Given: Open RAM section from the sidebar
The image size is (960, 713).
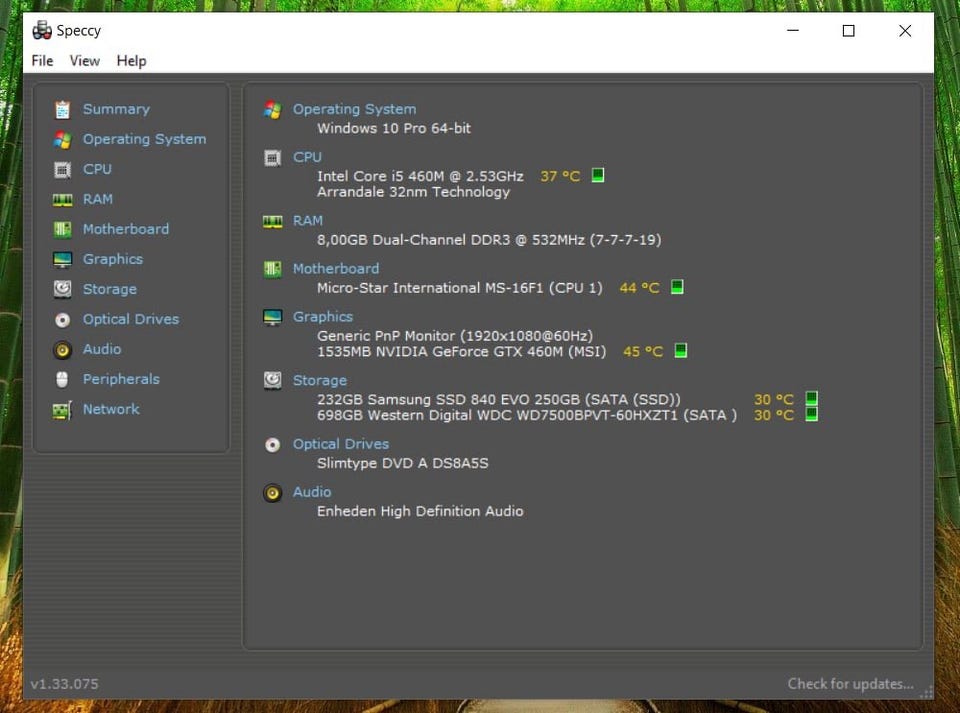Looking at the screenshot, I should (x=98, y=199).
